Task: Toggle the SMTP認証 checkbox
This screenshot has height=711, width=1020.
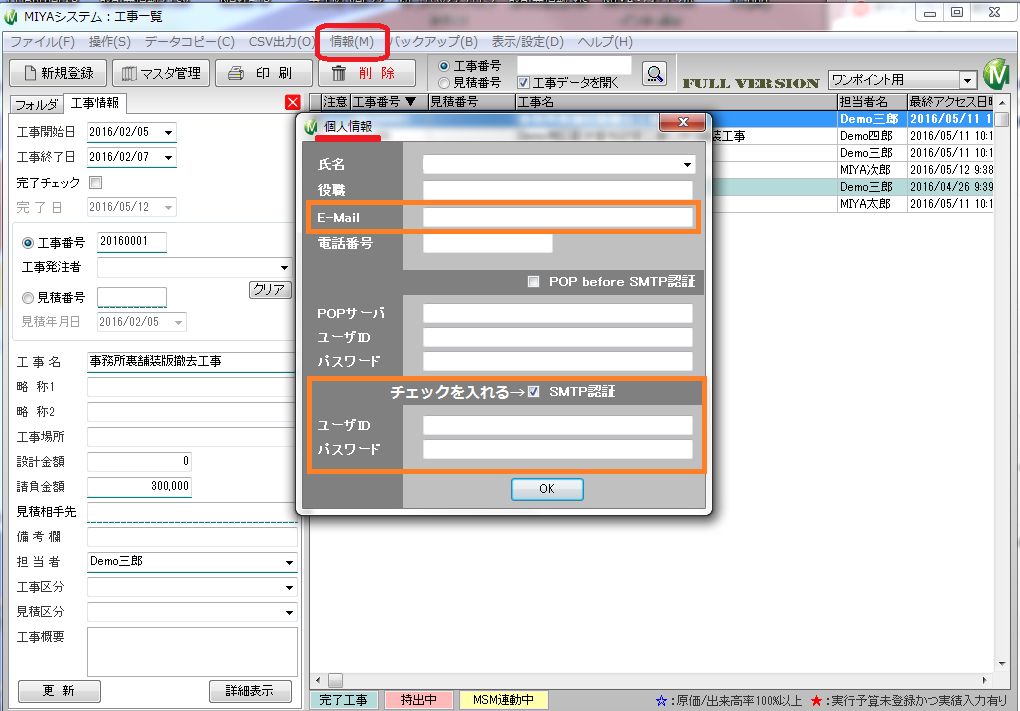Action: coord(533,392)
